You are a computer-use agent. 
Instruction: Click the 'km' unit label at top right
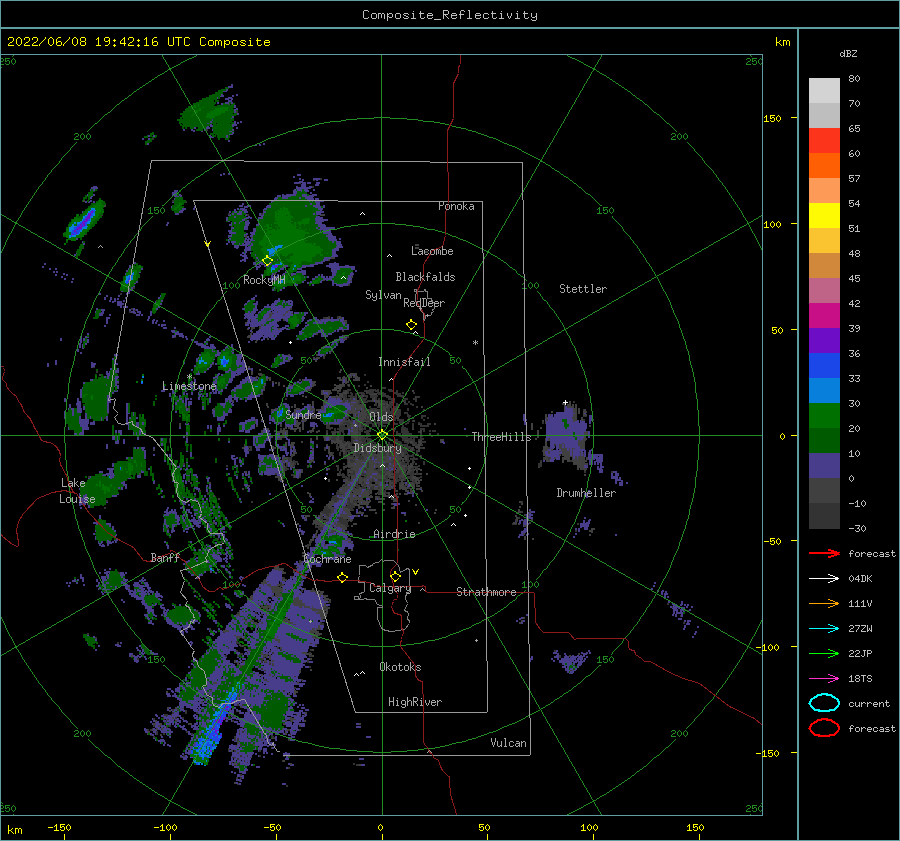point(782,42)
